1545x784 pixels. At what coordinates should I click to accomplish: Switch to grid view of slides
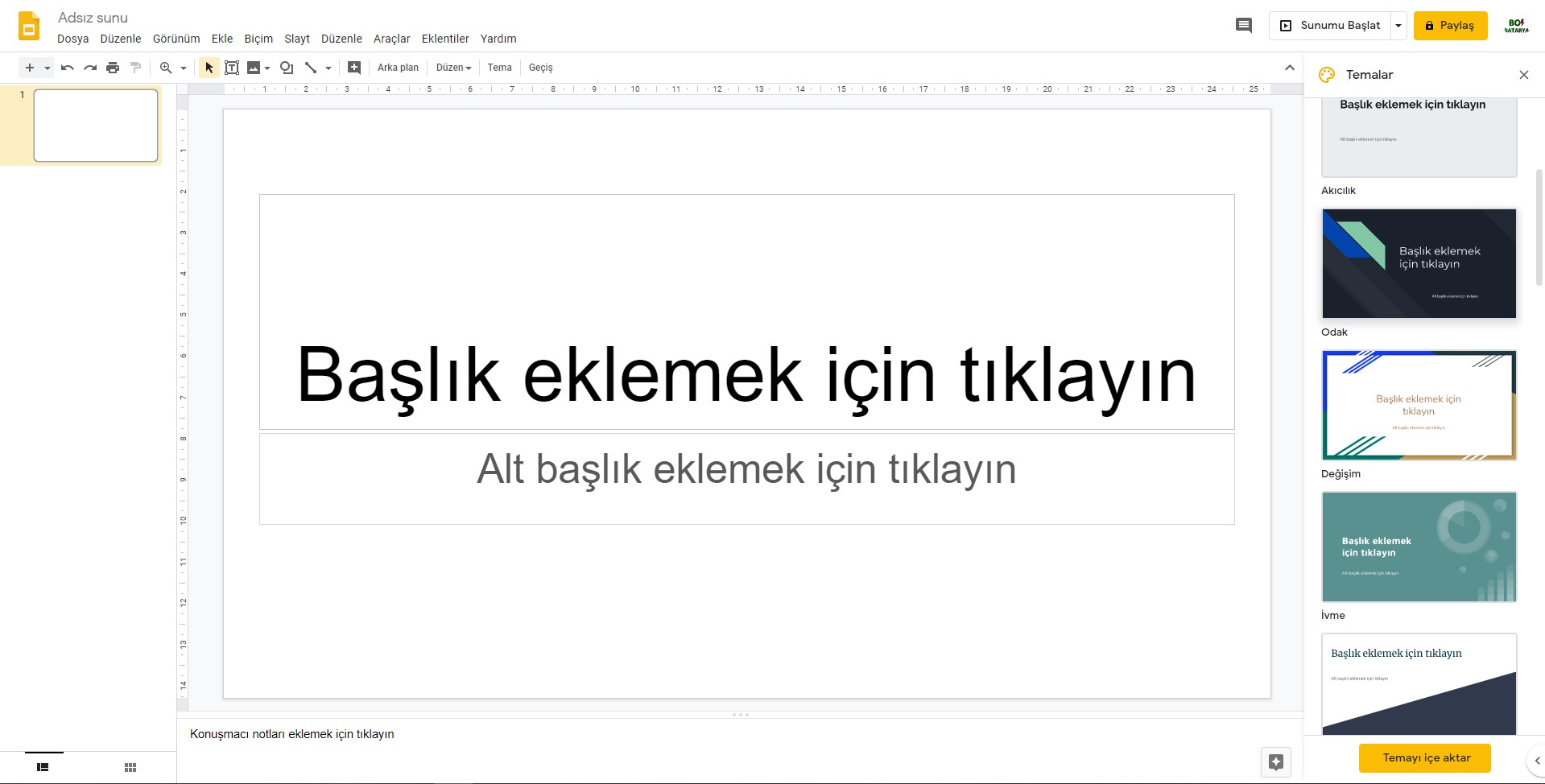(130, 767)
